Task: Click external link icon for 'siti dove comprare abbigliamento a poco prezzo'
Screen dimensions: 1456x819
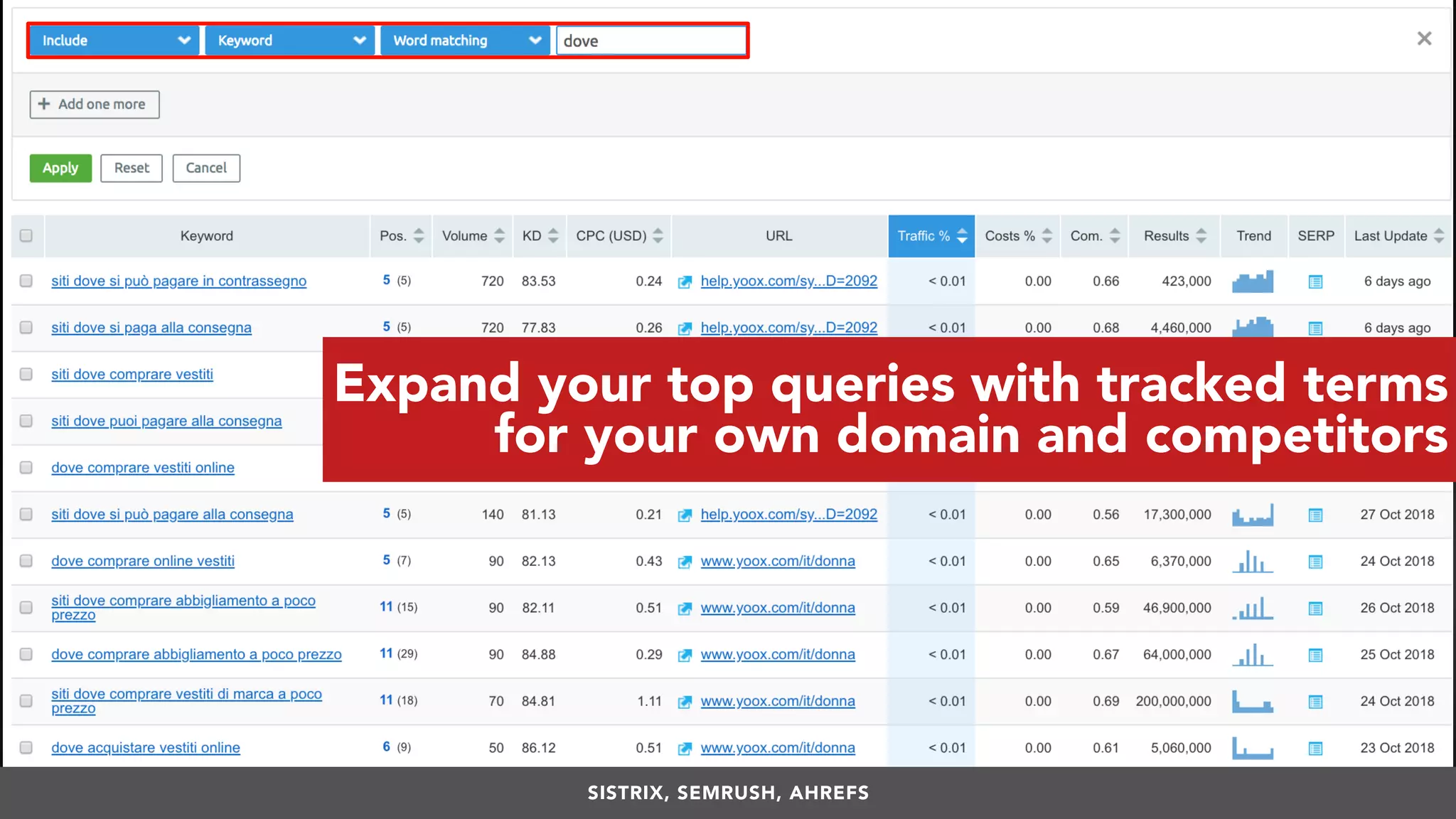Action: 685,609
